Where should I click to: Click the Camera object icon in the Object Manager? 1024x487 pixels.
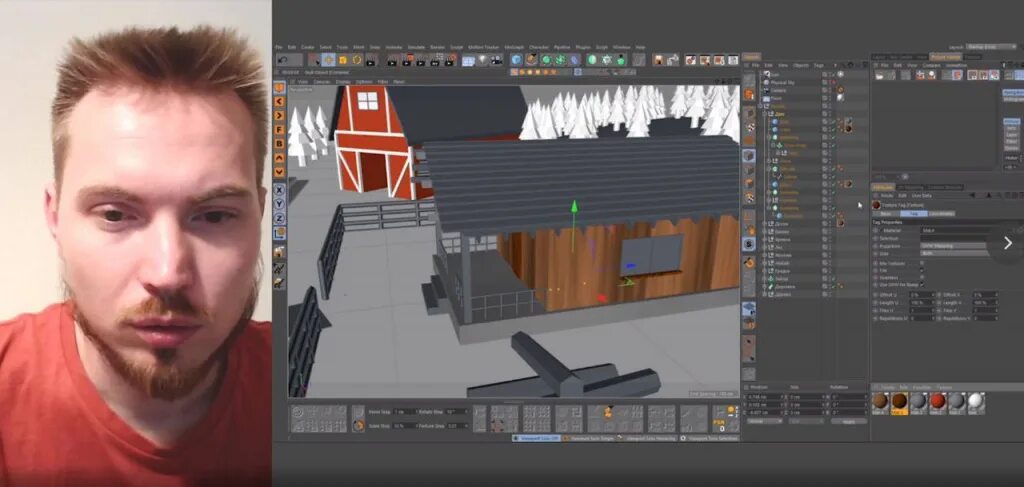[x=766, y=91]
